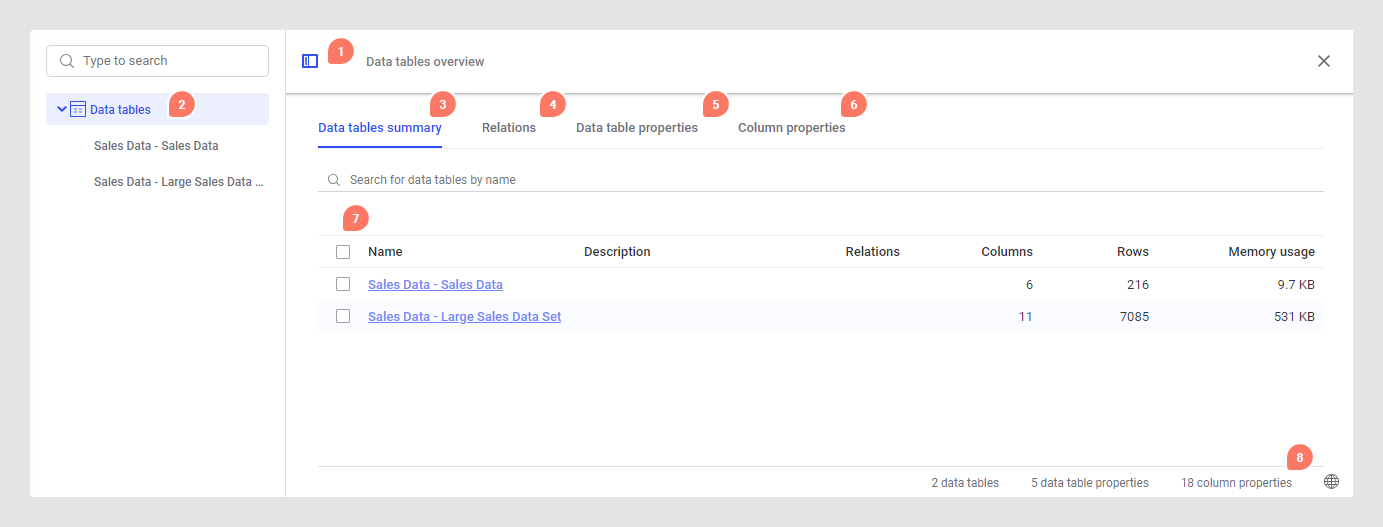
Task: Open the Data table properties tab
Action: [636, 128]
